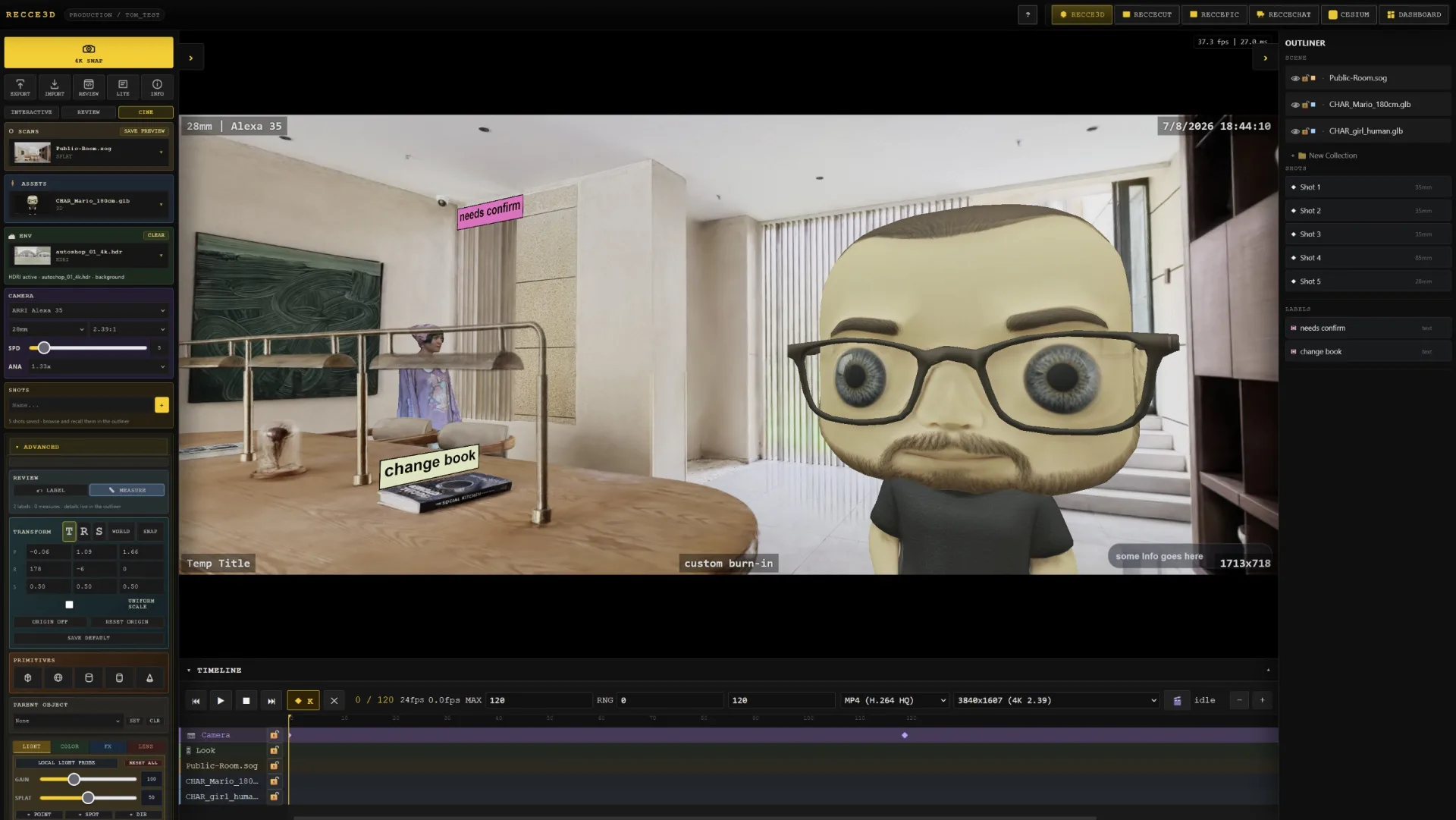Viewport: 1456px width, 820px height.
Task: Open the Review tool icon in toolbar
Action: [89, 87]
